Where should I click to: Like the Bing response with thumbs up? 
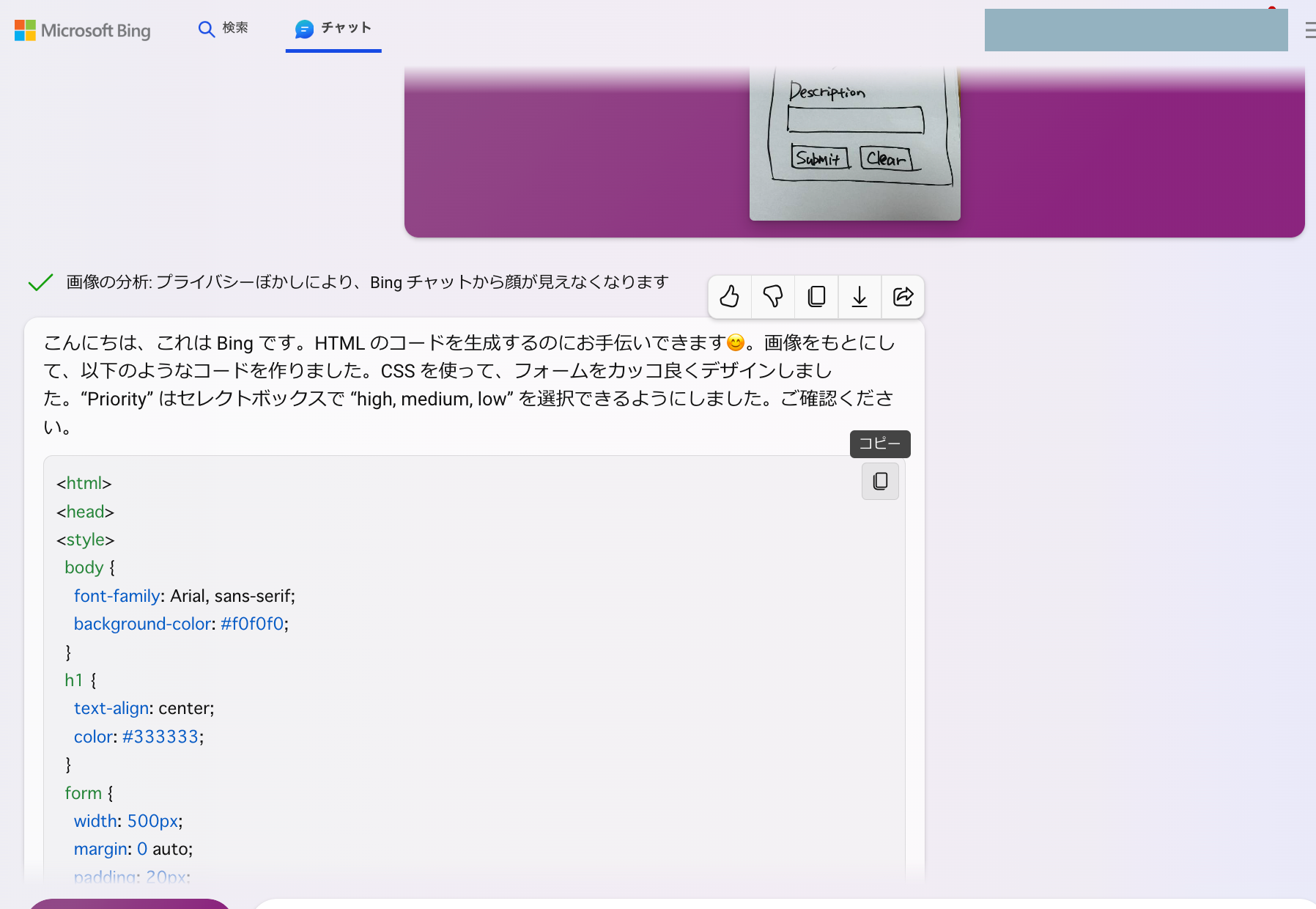point(728,297)
